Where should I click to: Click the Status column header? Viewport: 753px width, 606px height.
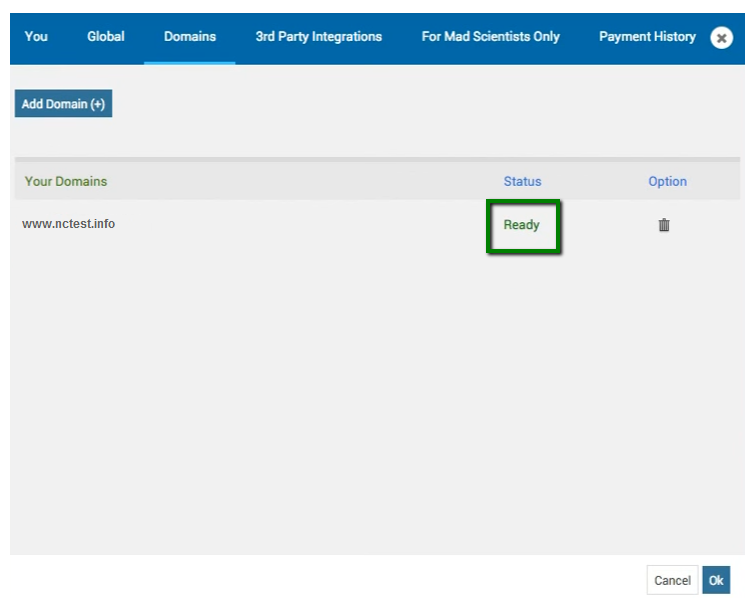[522, 182]
